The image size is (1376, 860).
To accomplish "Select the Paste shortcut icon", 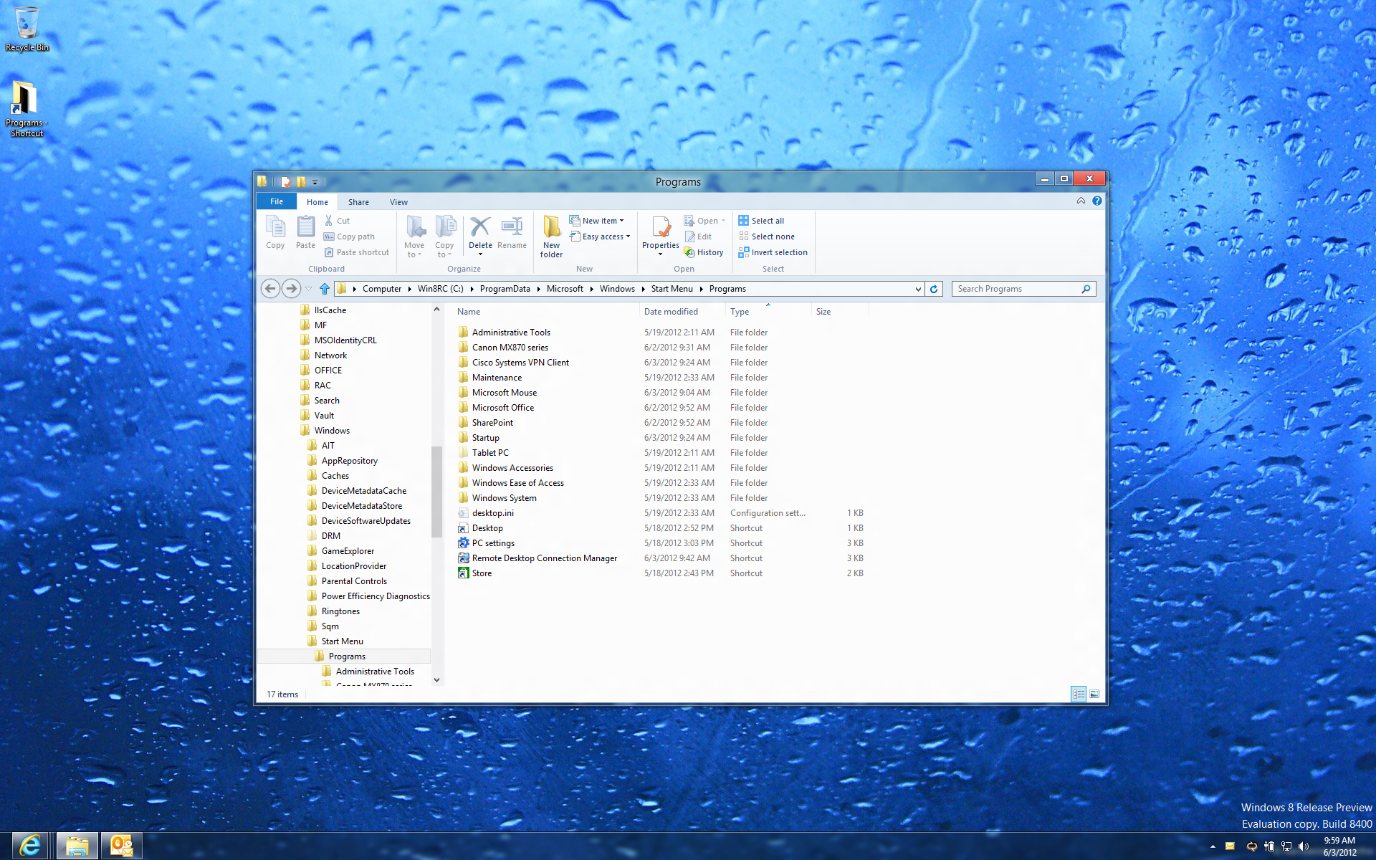I will [x=356, y=252].
